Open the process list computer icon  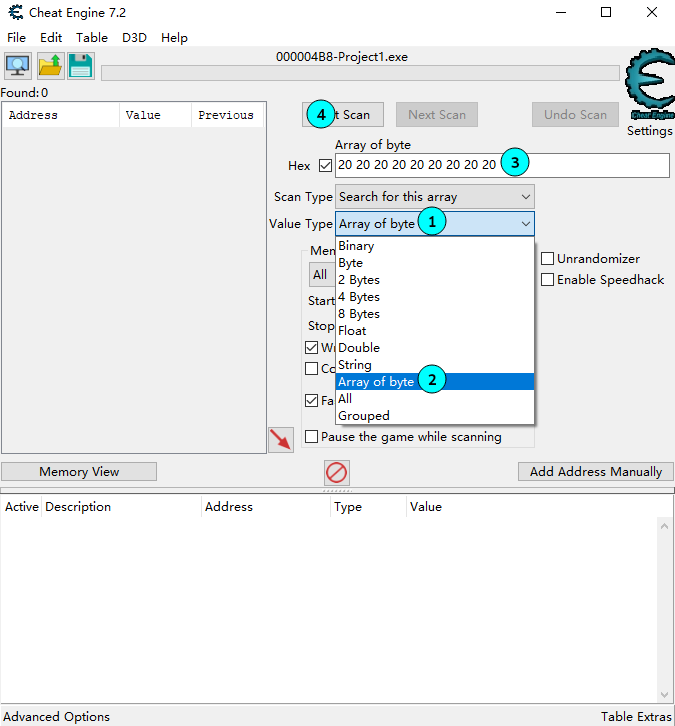coord(18,66)
